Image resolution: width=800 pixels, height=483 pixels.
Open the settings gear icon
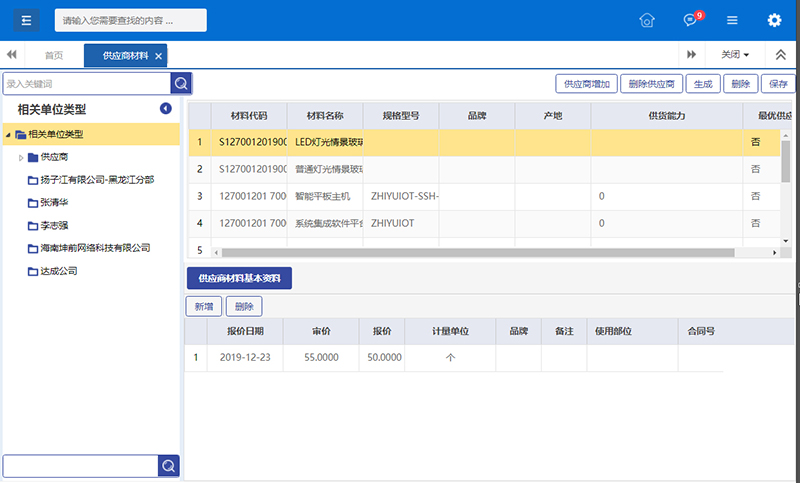[x=774, y=20]
